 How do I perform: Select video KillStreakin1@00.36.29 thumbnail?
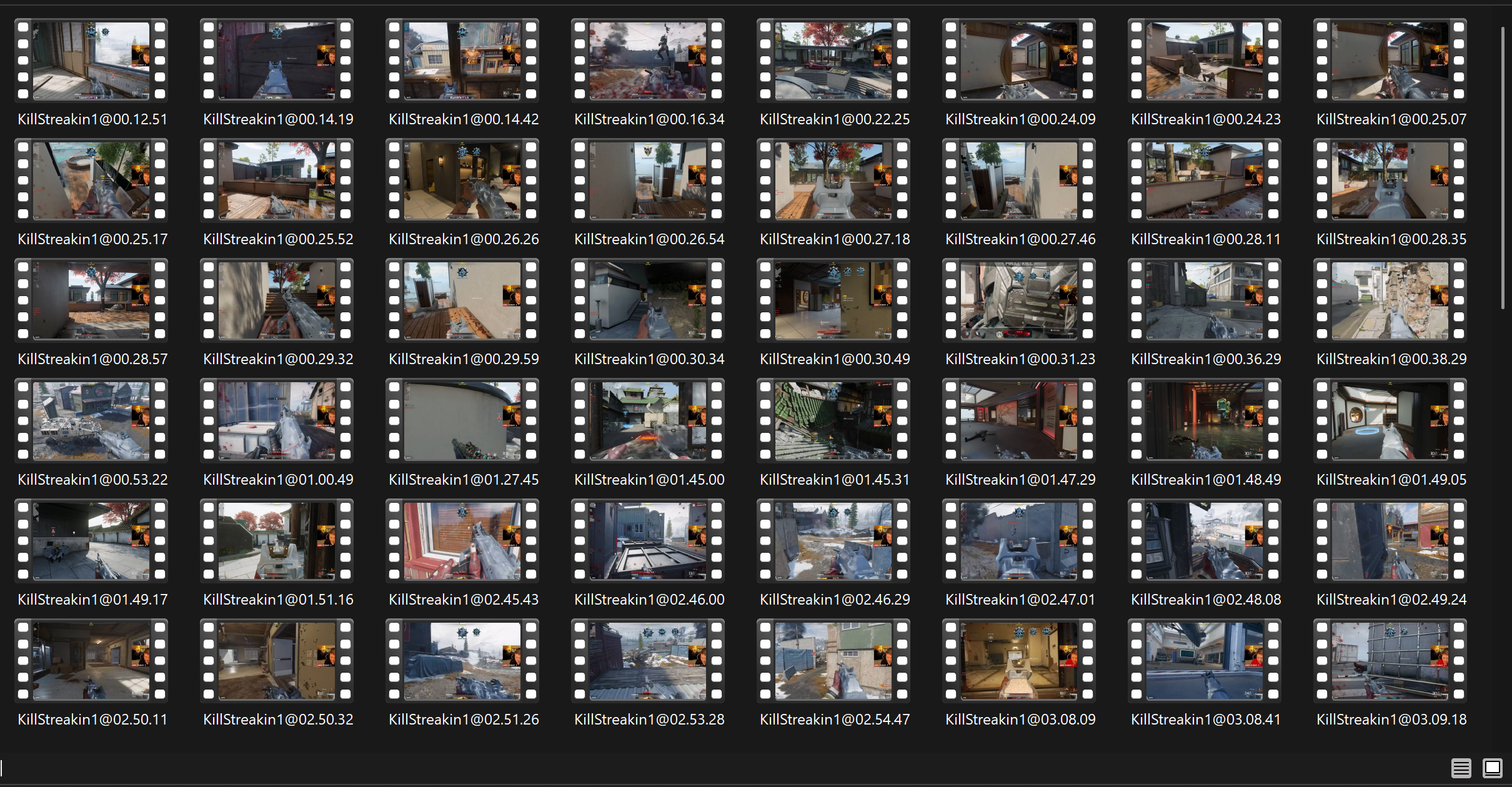pyautogui.click(x=1205, y=300)
